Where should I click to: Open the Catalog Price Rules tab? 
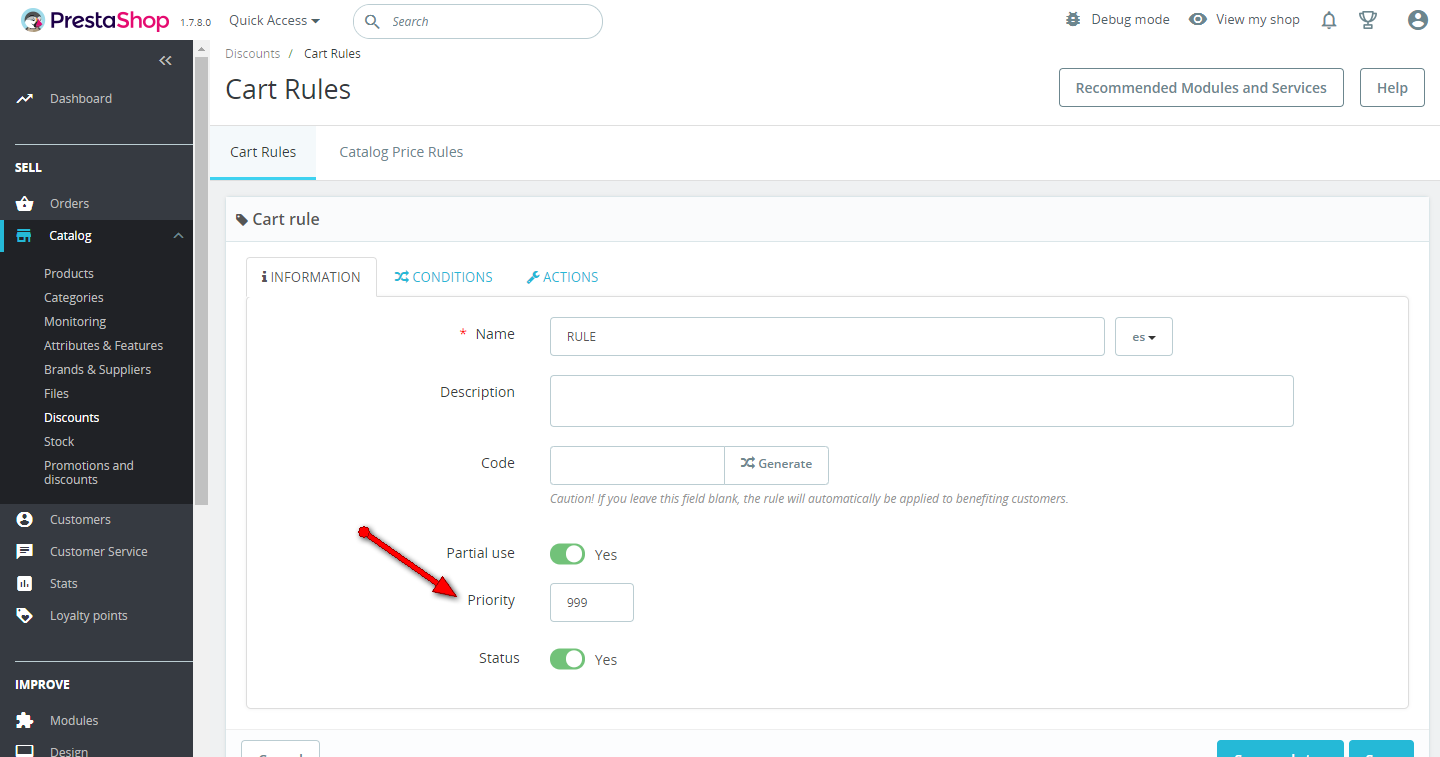[x=401, y=153]
